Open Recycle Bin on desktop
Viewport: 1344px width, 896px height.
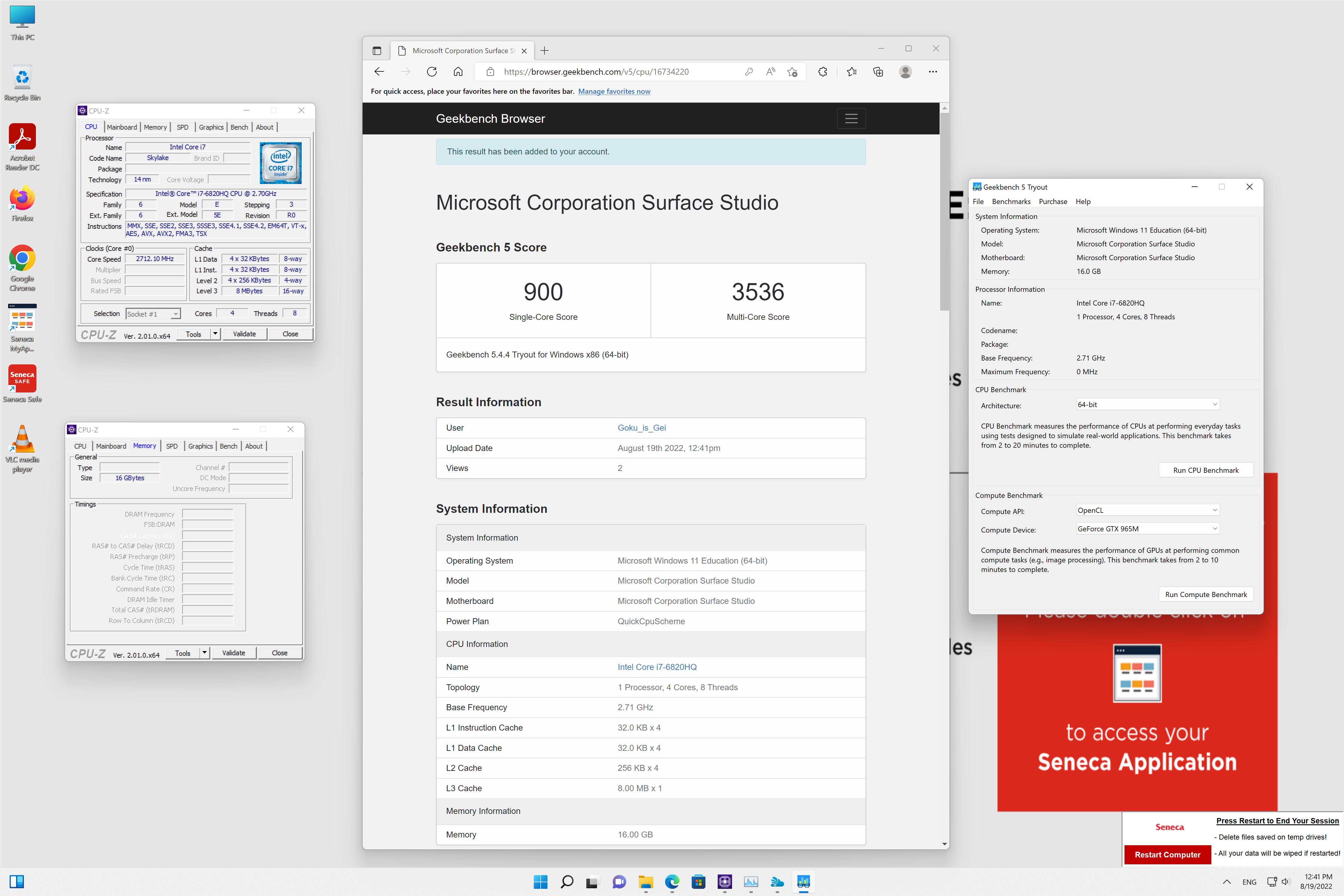pos(22,83)
